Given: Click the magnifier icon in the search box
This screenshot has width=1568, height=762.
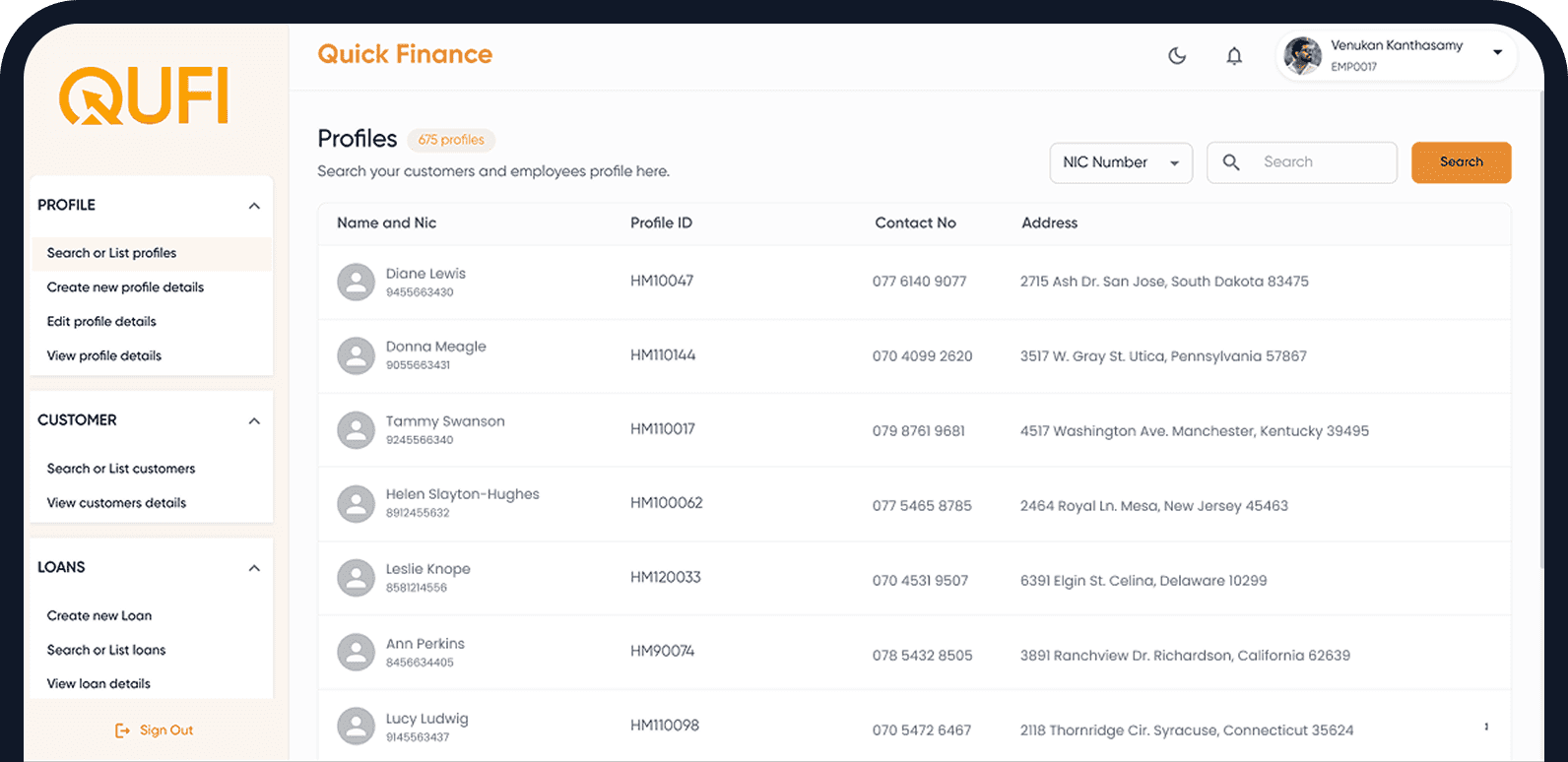Looking at the screenshot, I should pos(1231,162).
